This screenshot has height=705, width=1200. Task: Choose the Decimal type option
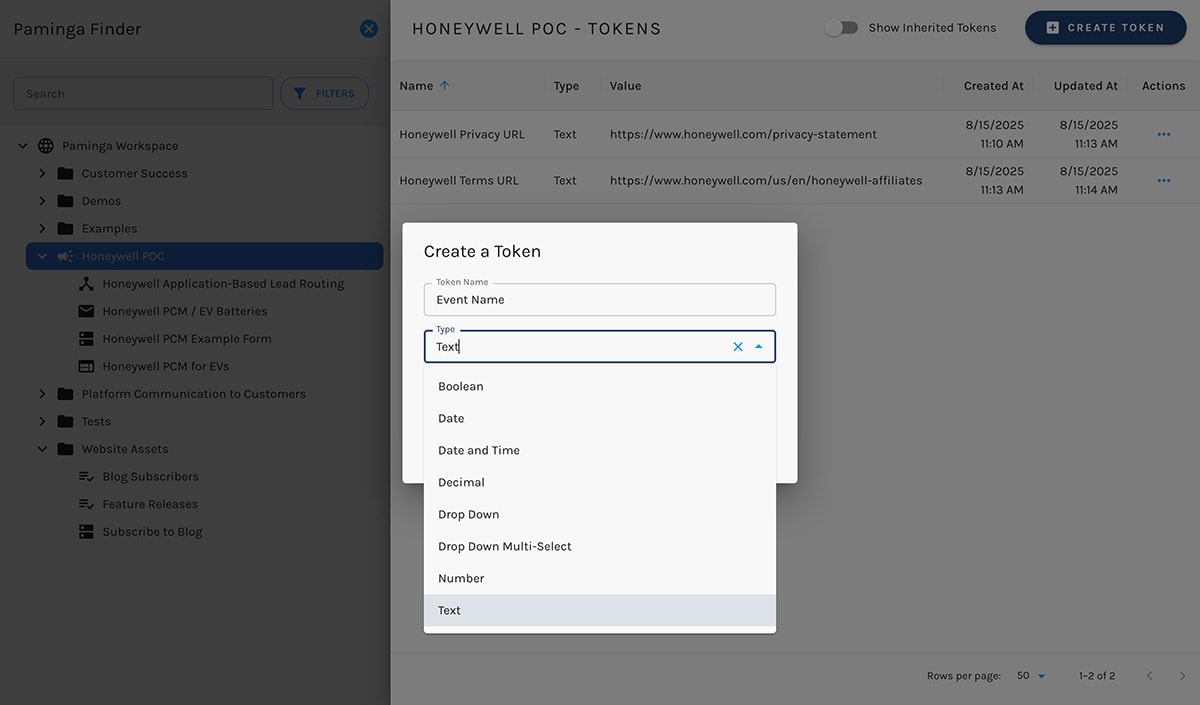coord(600,482)
